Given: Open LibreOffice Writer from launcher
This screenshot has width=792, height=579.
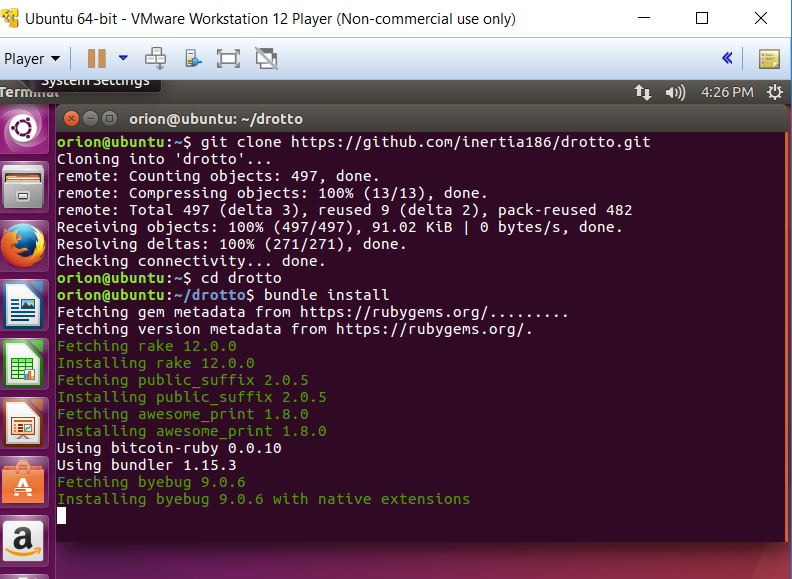Looking at the screenshot, I should point(24,304).
